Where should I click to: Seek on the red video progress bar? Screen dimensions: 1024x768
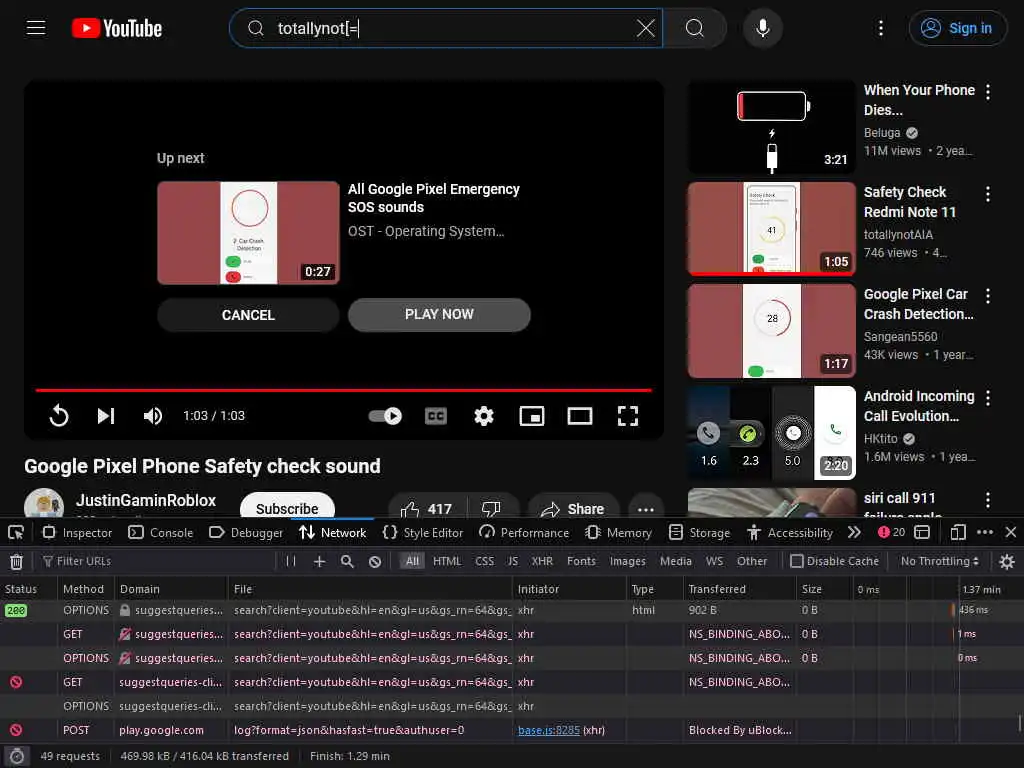(344, 390)
